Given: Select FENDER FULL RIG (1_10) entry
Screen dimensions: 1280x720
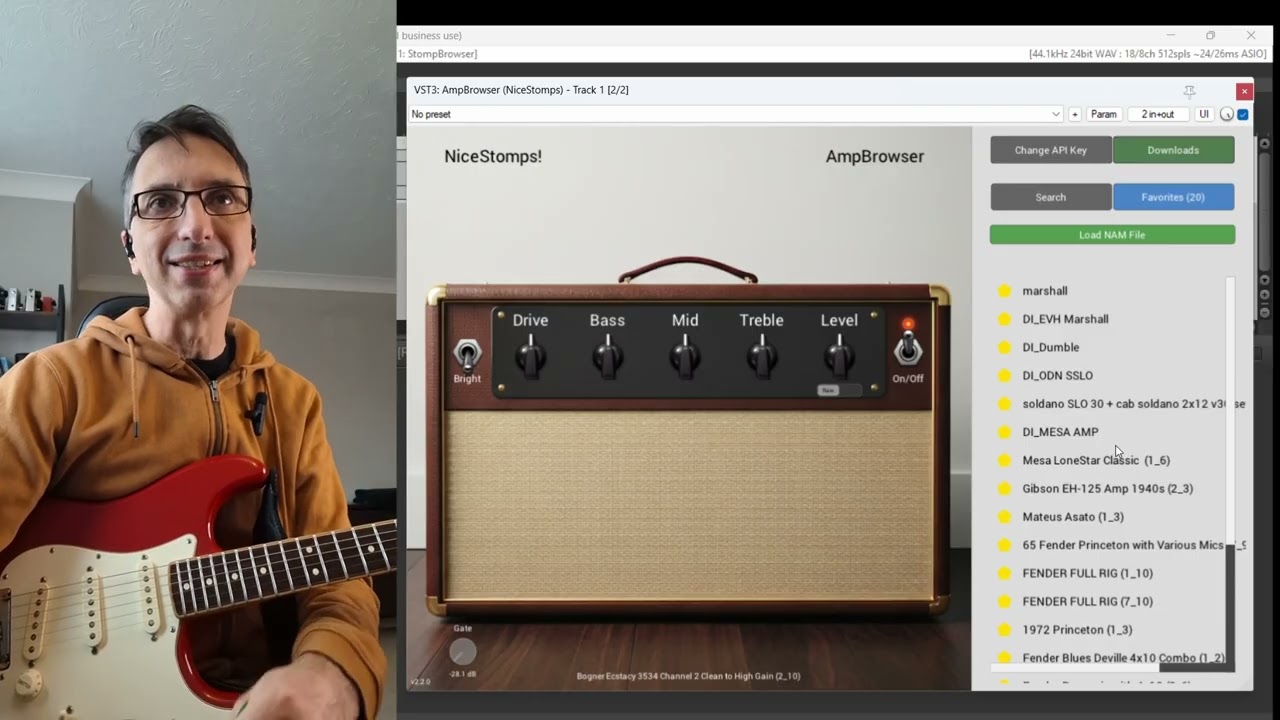Looking at the screenshot, I should pyautogui.click(x=1087, y=573).
